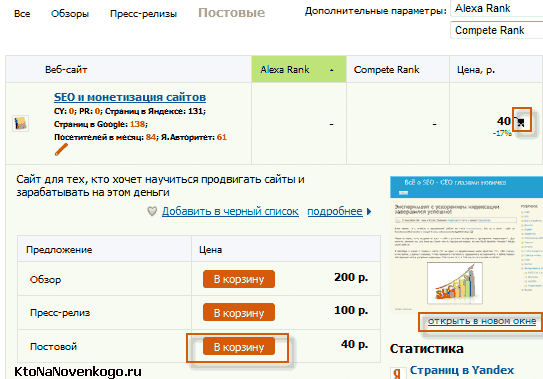Click открыть в новом окне link
Viewport: 543px width, 379px height.
click(482, 321)
